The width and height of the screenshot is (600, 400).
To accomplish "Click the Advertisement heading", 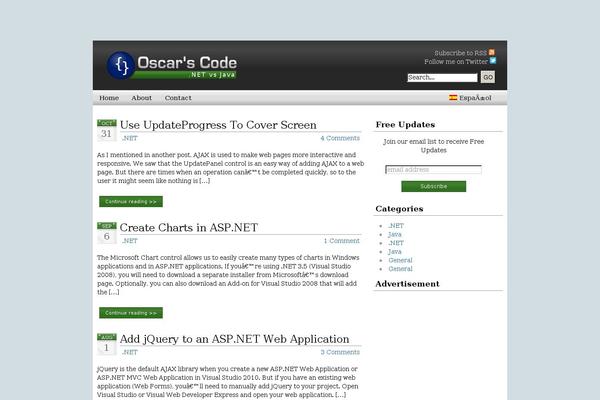I will click(x=407, y=284).
